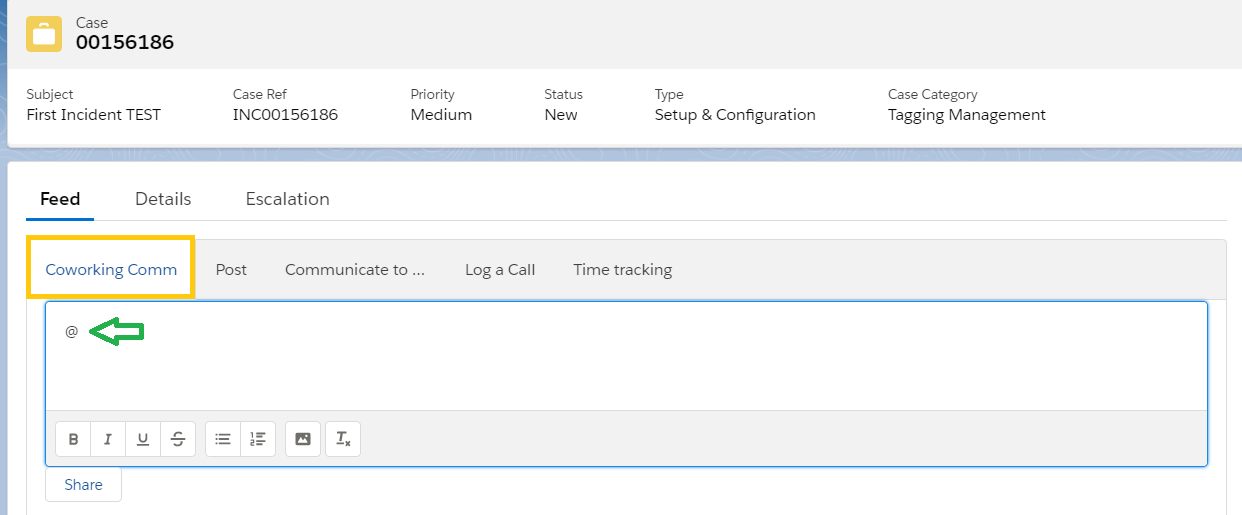Remove text formatting with clear icon
The height and width of the screenshot is (515, 1242).
click(x=343, y=439)
